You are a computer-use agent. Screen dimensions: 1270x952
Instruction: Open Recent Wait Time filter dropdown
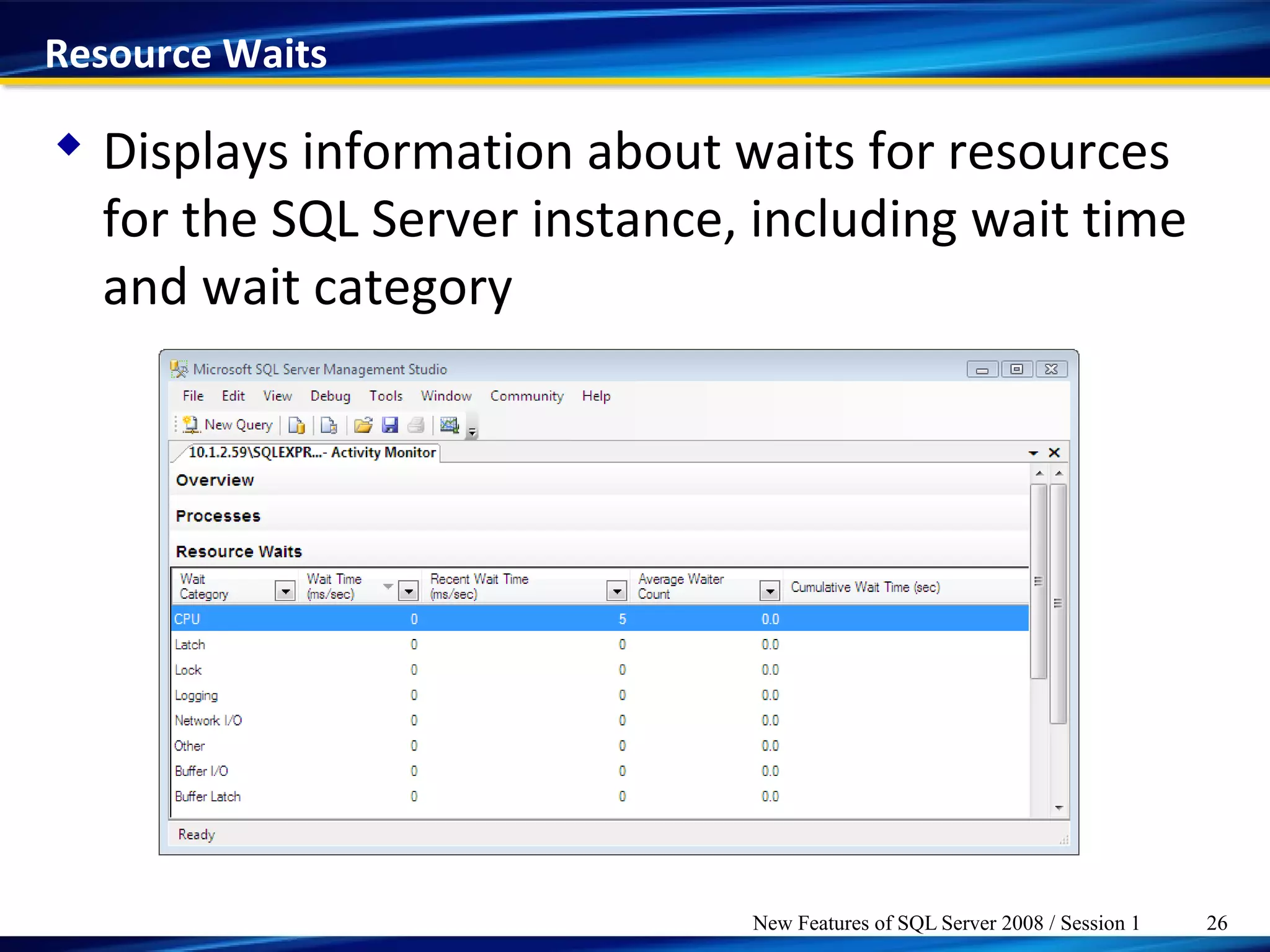pos(616,591)
